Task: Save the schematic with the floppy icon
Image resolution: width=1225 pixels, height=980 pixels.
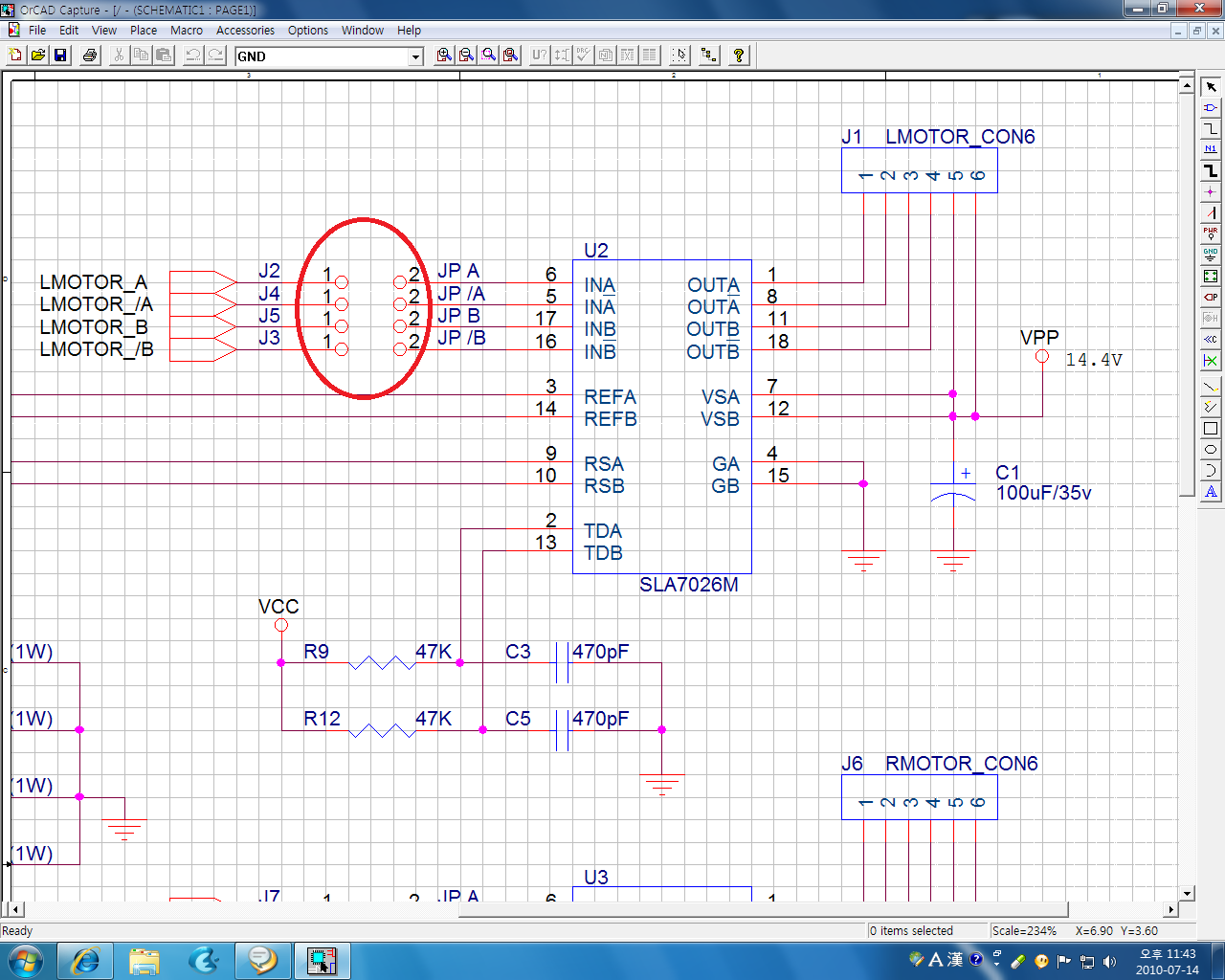Action: pos(60,56)
